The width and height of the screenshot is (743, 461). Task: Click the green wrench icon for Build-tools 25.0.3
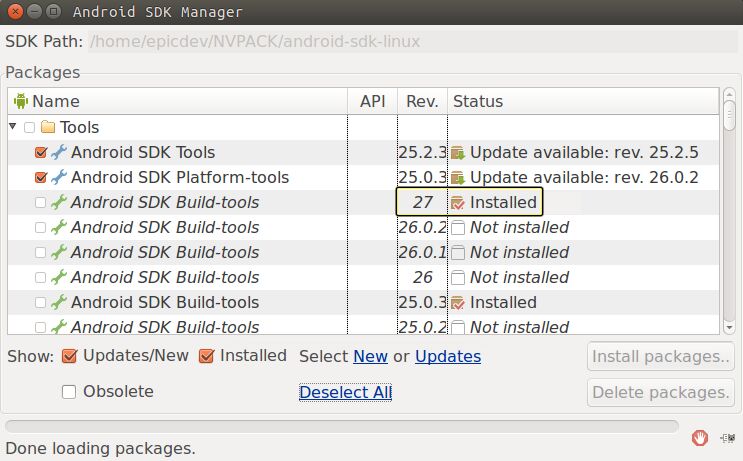[59, 302]
